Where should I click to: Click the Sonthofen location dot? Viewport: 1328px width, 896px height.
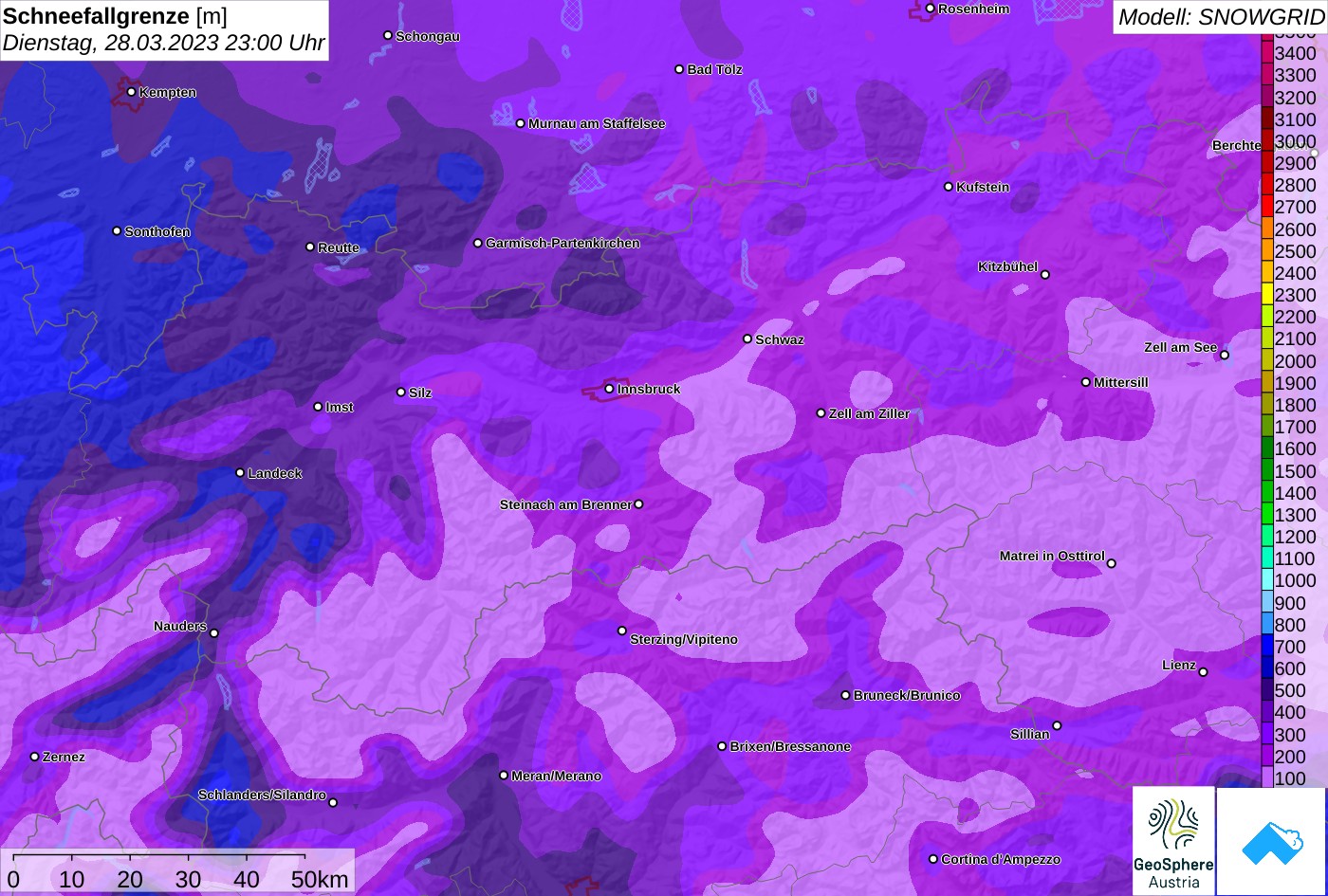coord(117,231)
